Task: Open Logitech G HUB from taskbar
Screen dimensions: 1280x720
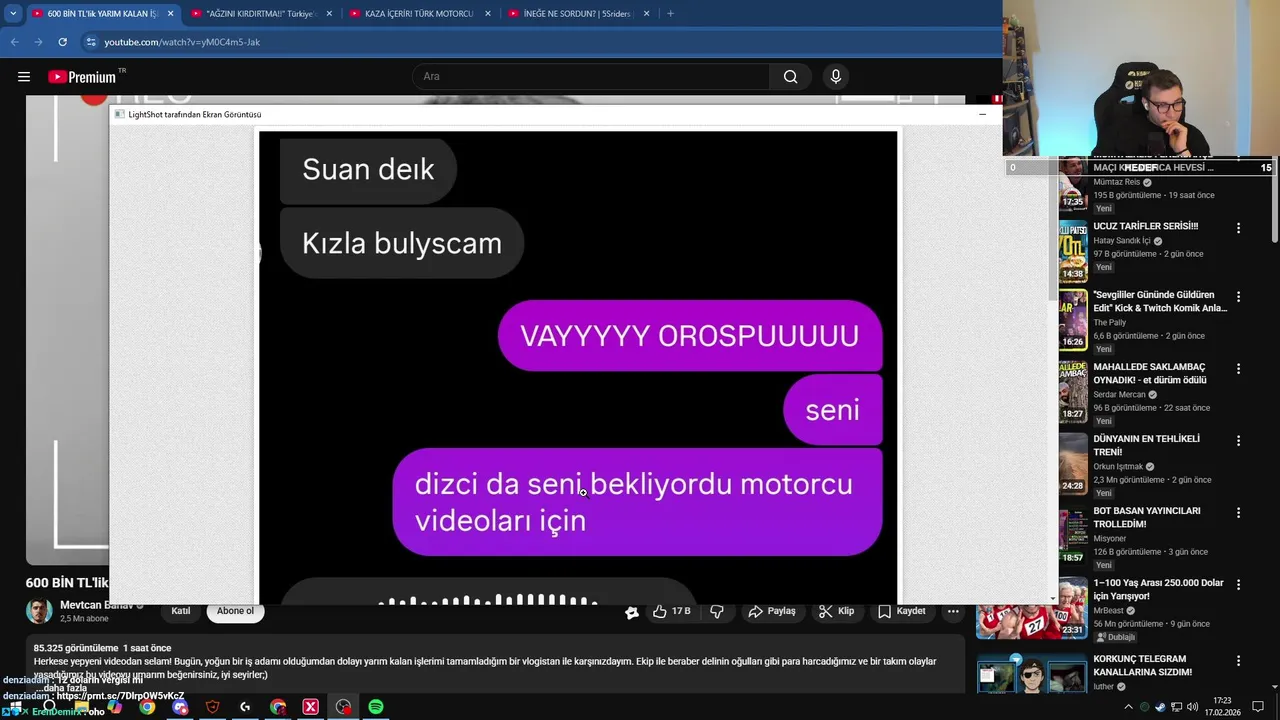Action: click(245, 707)
